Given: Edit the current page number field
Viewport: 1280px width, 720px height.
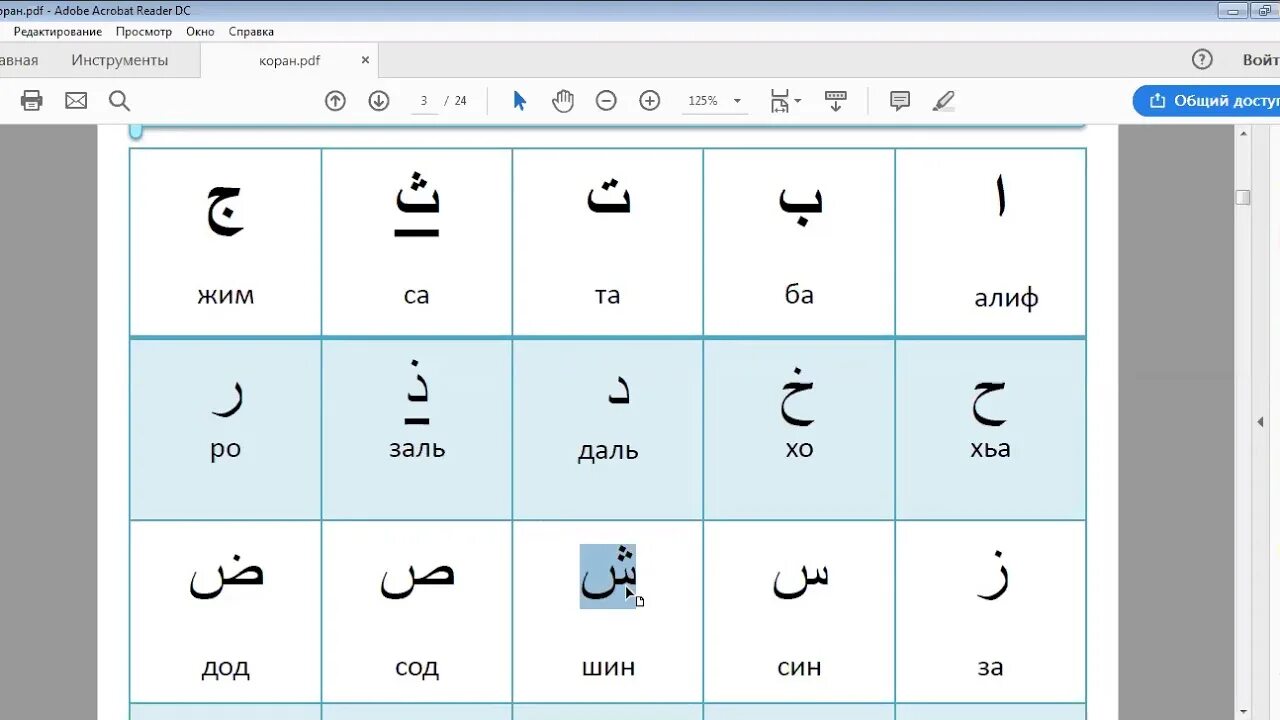Looking at the screenshot, I should tap(424, 100).
